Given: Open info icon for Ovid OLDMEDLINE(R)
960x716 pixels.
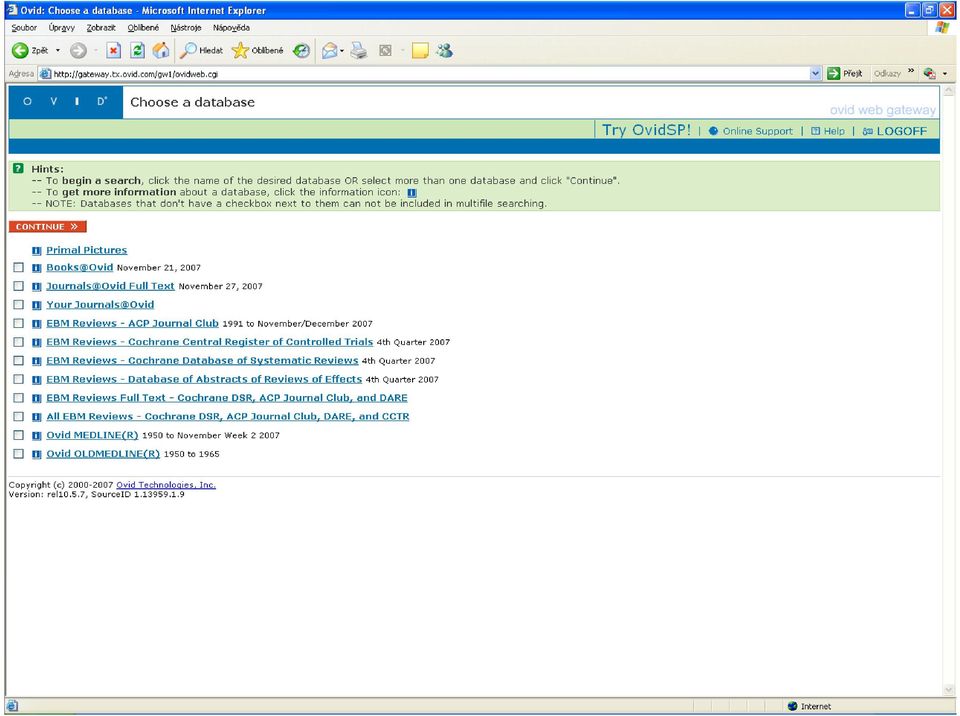Looking at the screenshot, I should tap(37, 454).
